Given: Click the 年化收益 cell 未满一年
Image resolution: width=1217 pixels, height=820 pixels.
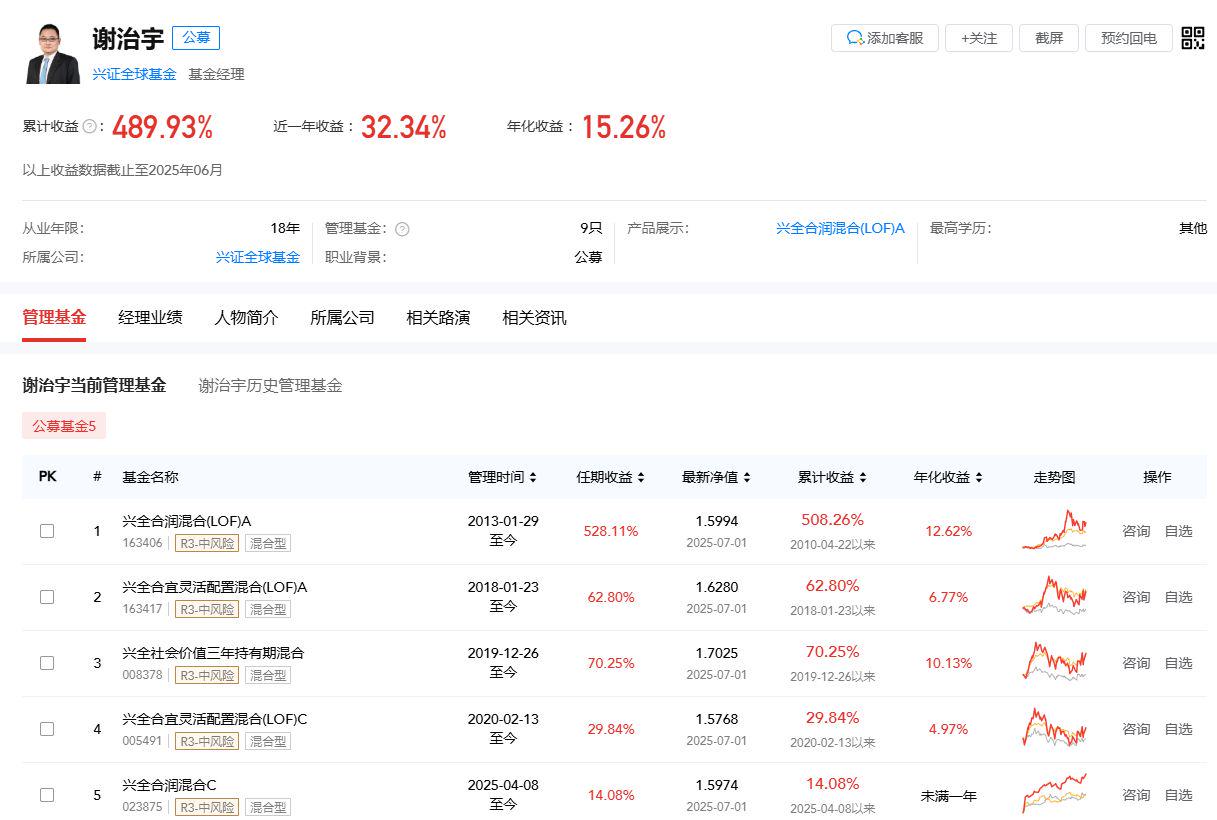Looking at the screenshot, I should 948,796.
